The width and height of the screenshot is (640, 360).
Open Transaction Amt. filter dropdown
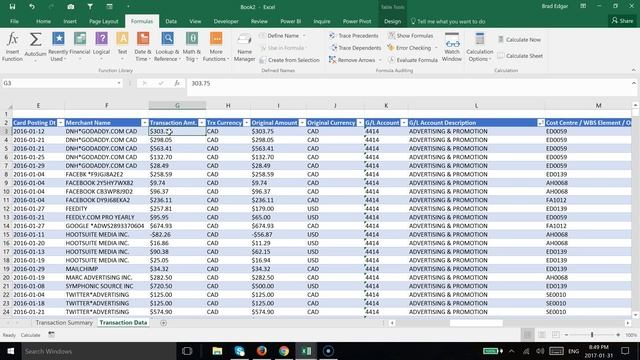tap(202, 123)
